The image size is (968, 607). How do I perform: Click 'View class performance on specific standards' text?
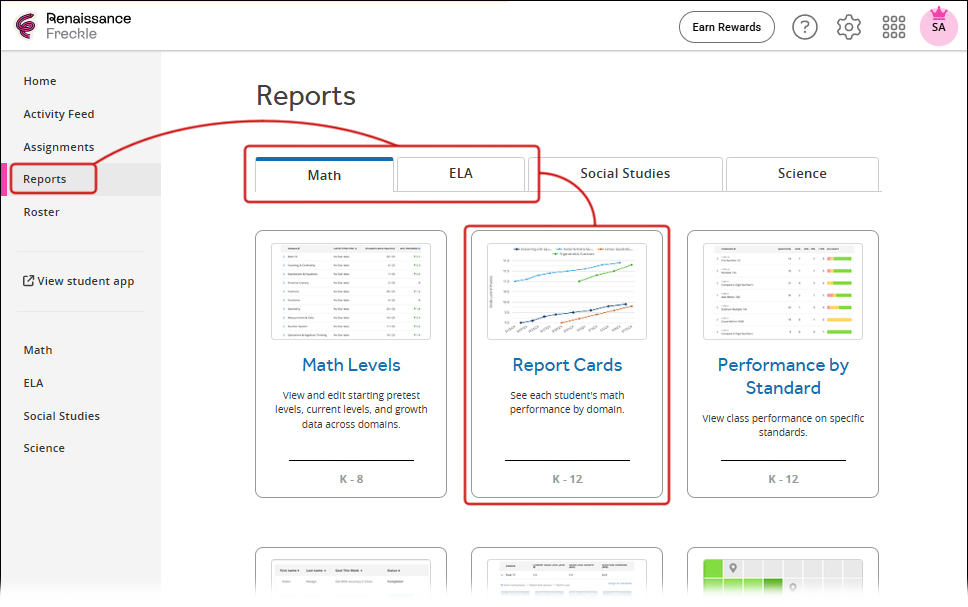click(x=783, y=425)
